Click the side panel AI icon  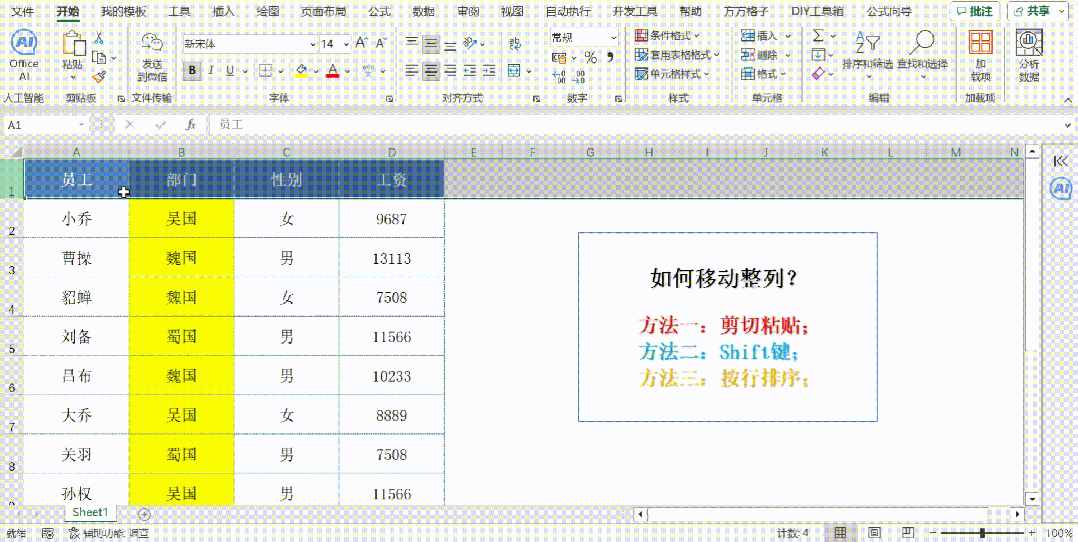tap(1061, 188)
